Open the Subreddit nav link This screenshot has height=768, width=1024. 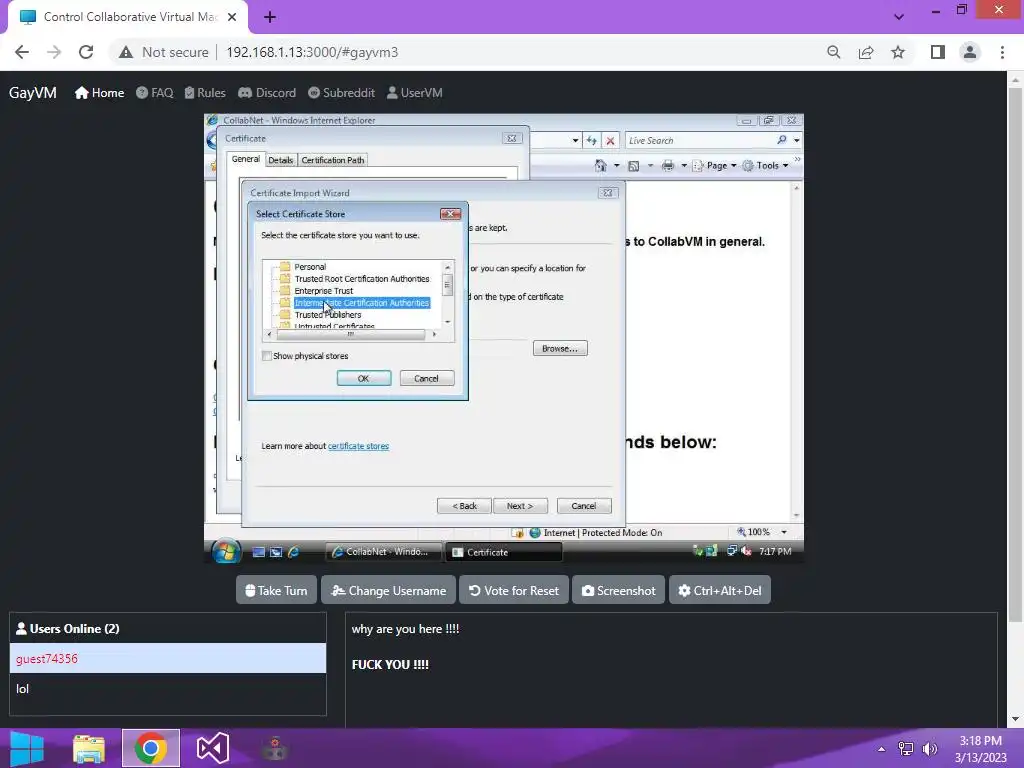pos(341,93)
